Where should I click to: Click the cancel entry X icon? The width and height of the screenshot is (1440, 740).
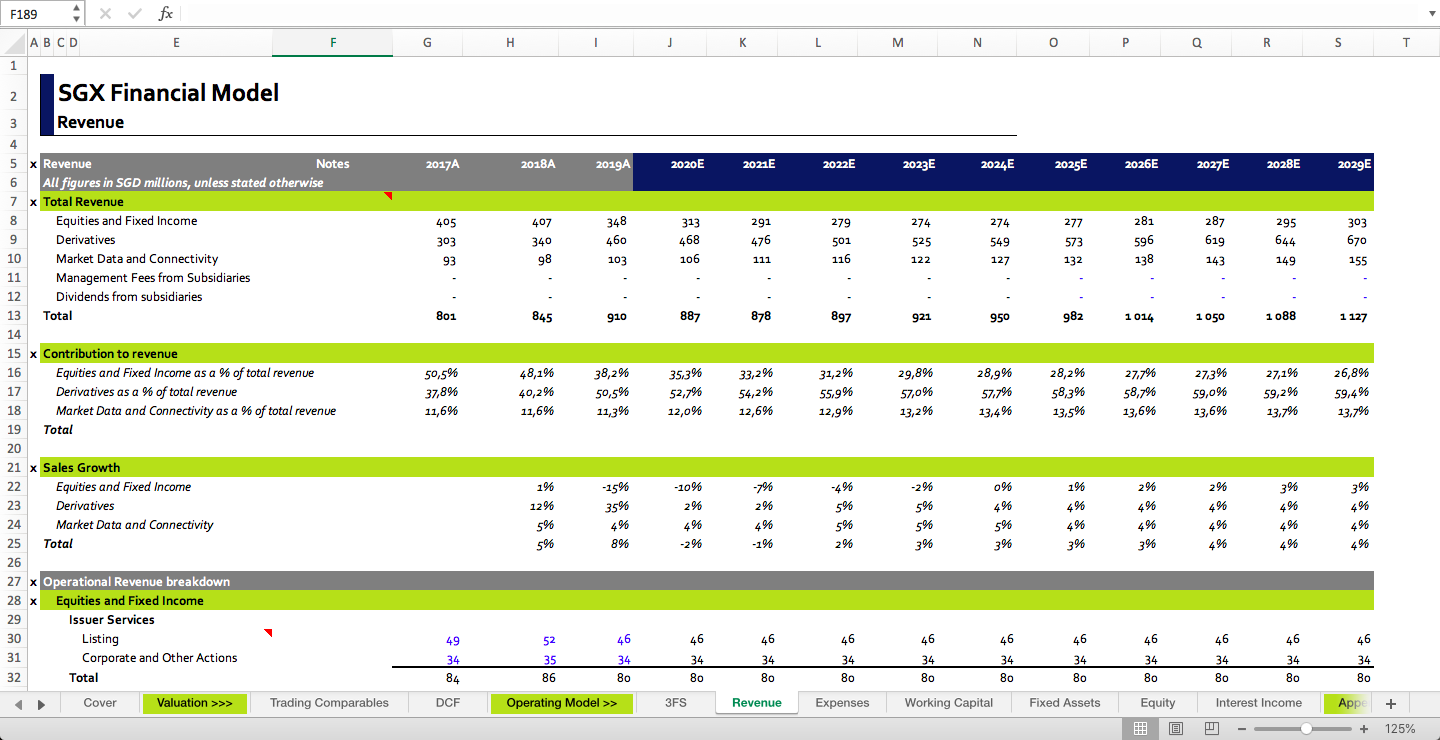pos(106,14)
